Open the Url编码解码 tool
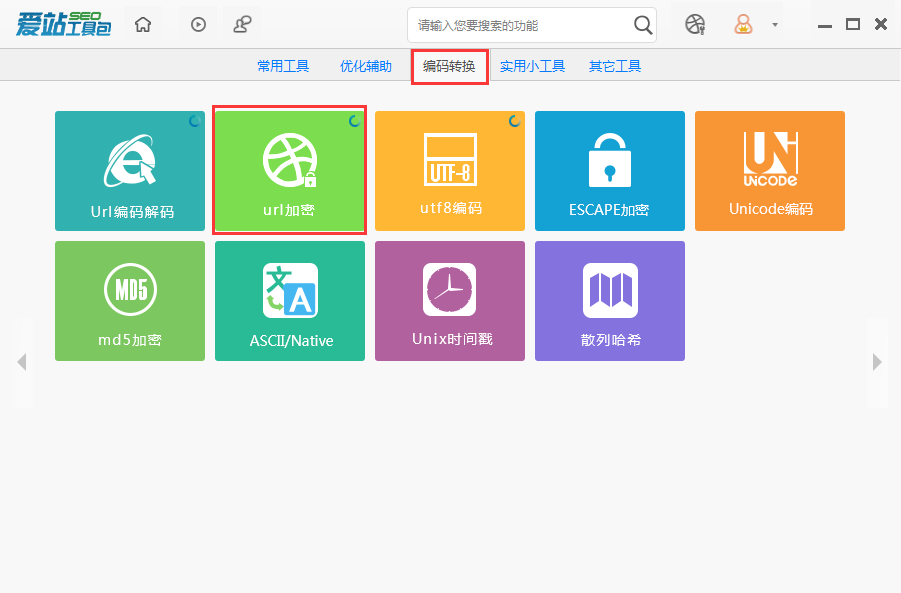This screenshot has height=593, width=901. (x=129, y=170)
